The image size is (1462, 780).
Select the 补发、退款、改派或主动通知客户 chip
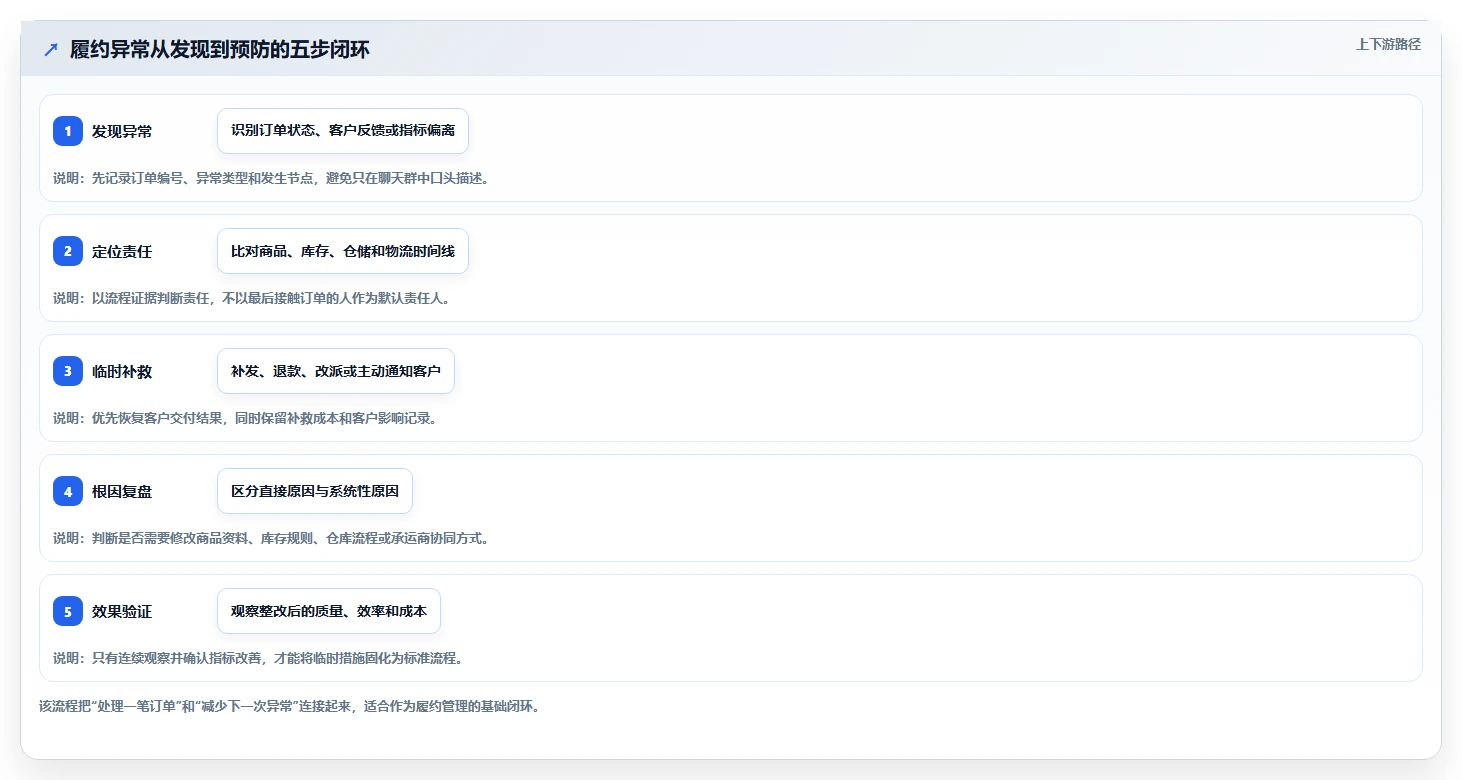336,371
